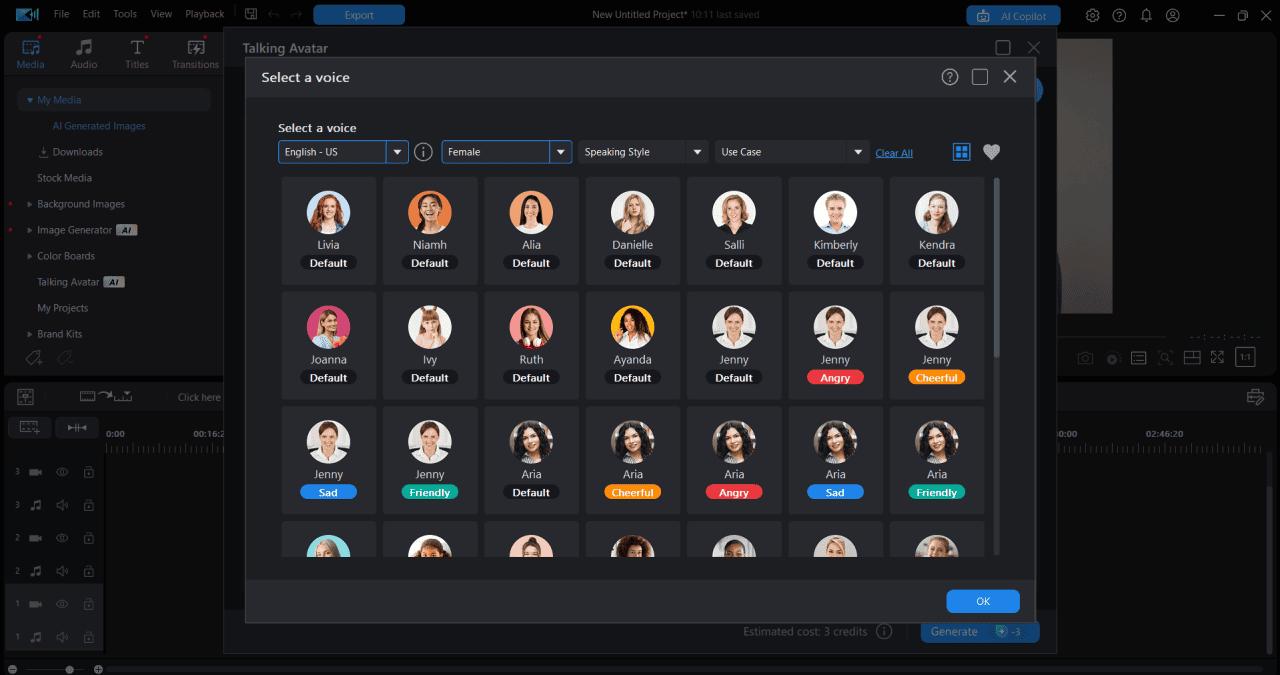This screenshot has width=1280, height=675.
Task: Expand the Color Boards item
Action: tap(30, 256)
